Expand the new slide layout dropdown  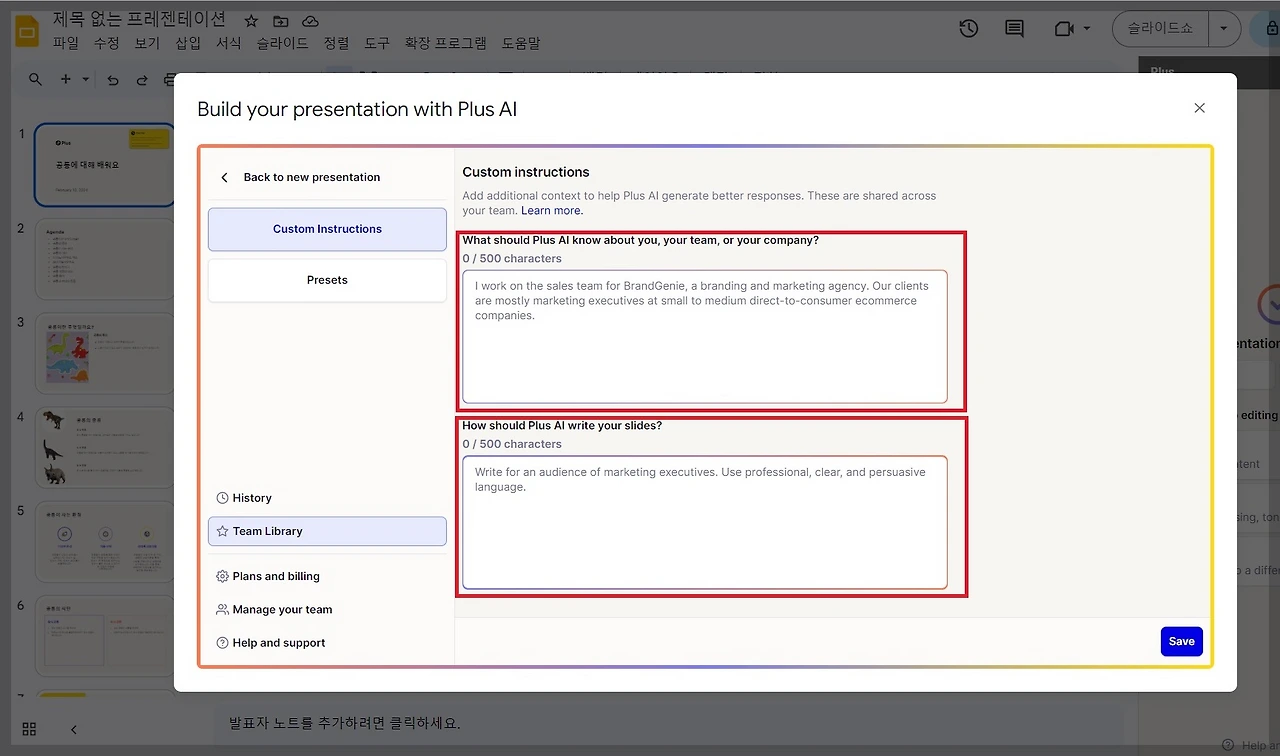(x=85, y=79)
